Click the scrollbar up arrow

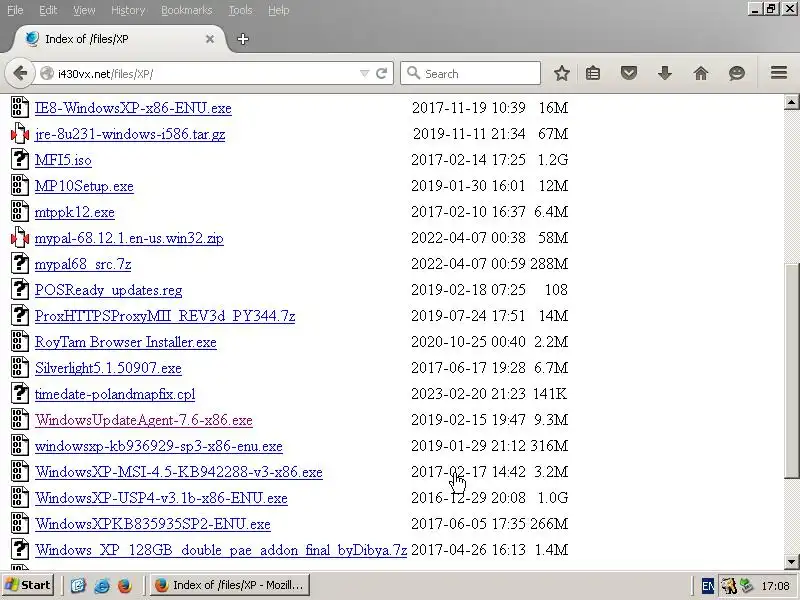791,102
